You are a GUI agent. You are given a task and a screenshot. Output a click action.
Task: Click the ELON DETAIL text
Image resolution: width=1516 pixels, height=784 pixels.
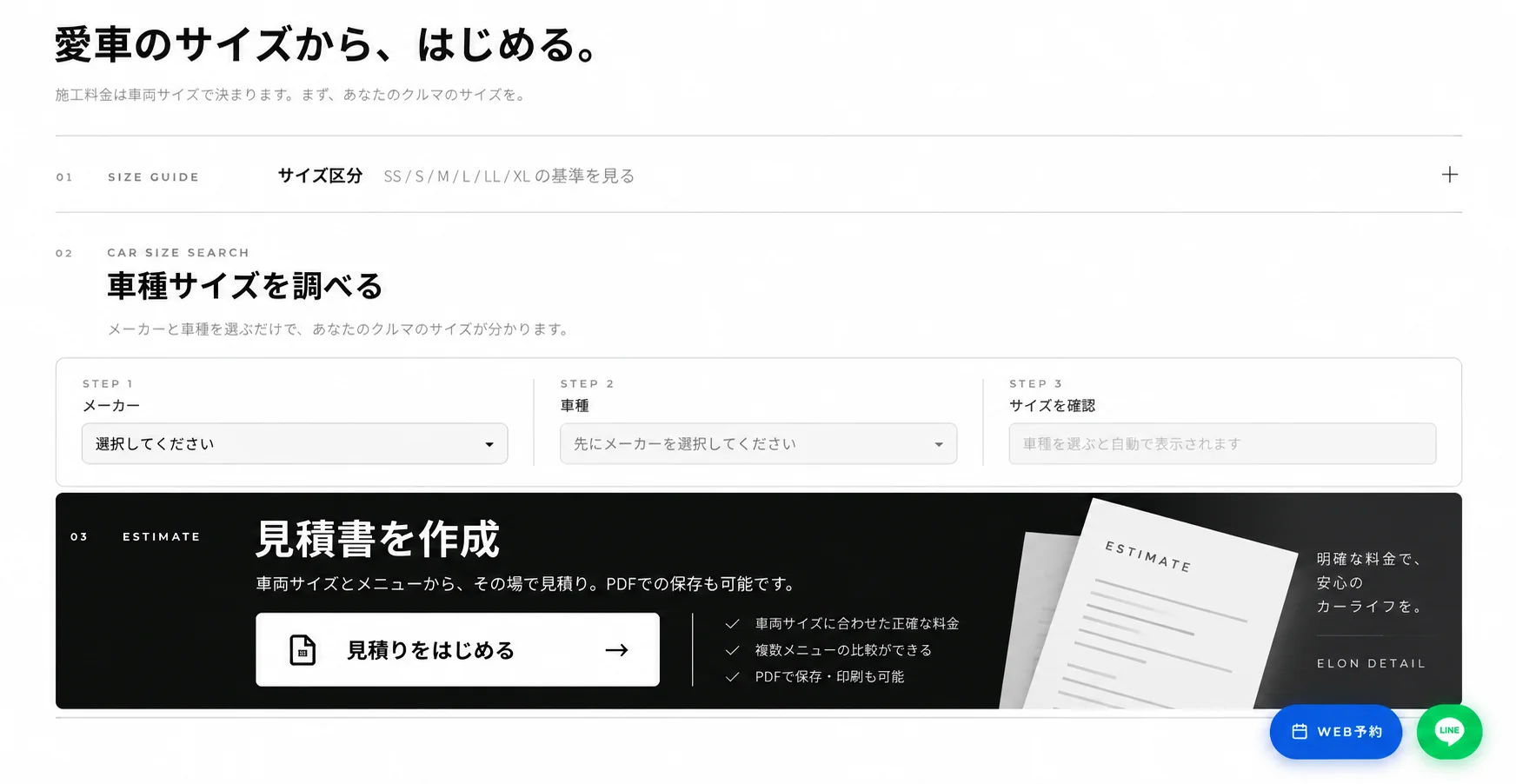coord(1371,663)
